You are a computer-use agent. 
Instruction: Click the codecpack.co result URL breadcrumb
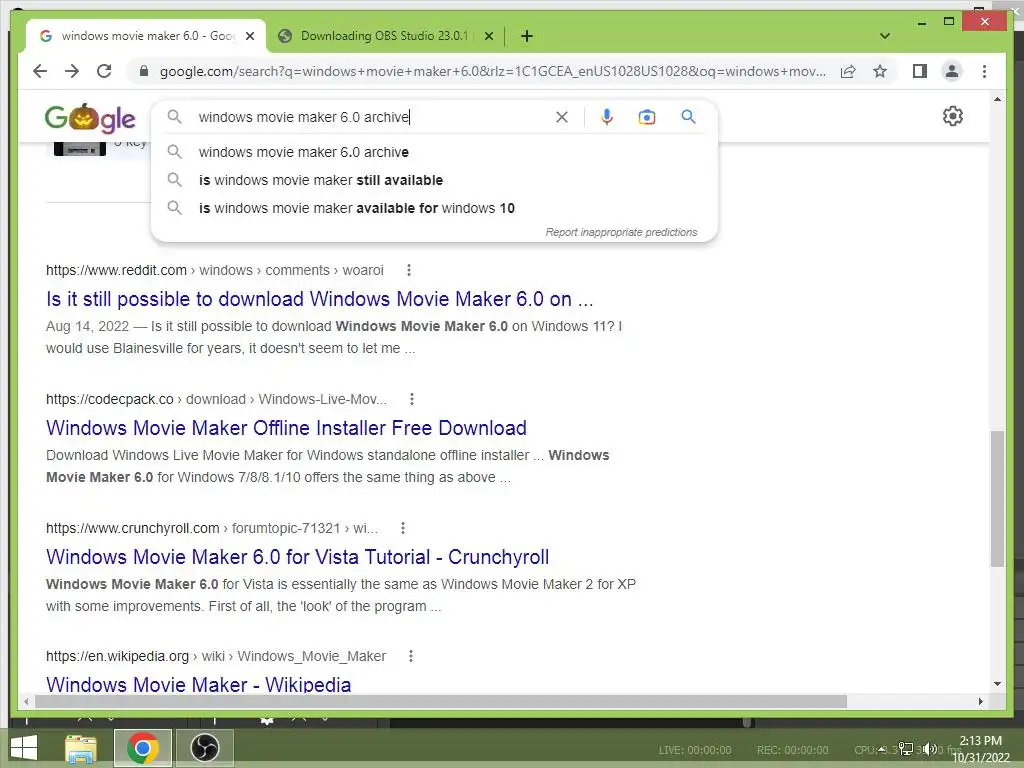click(216, 399)
